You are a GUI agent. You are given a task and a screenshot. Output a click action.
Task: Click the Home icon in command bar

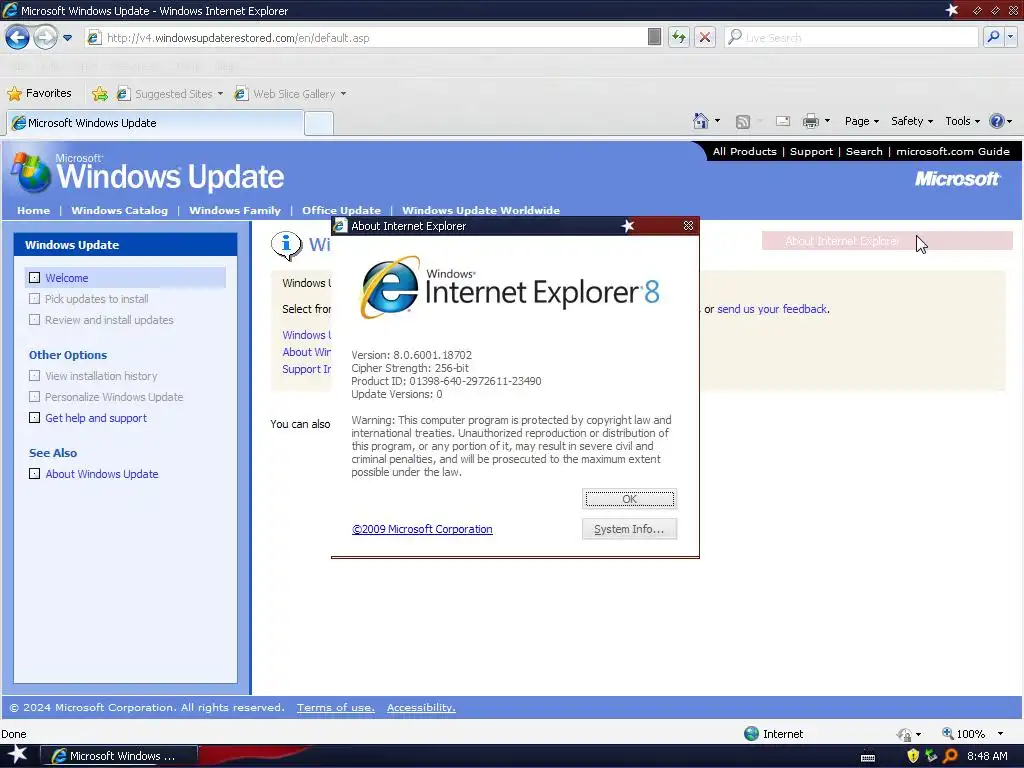(701, 121)
